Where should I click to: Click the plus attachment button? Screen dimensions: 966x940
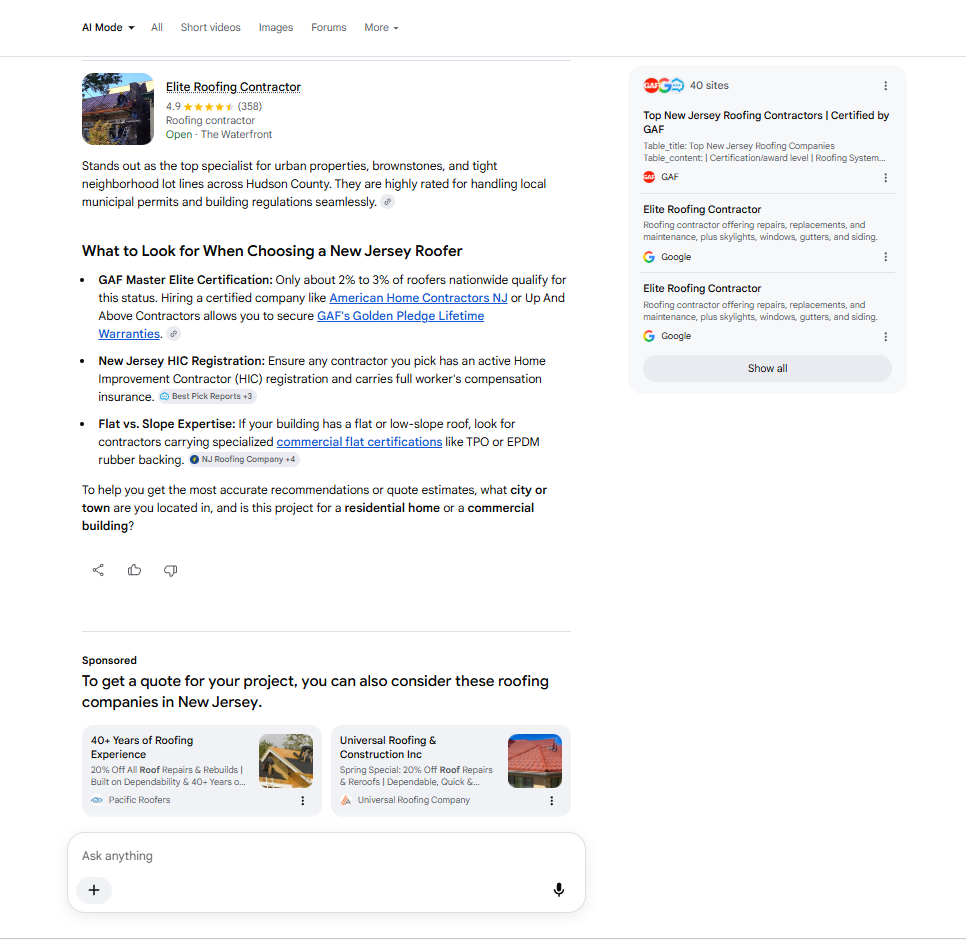[94, 890]
